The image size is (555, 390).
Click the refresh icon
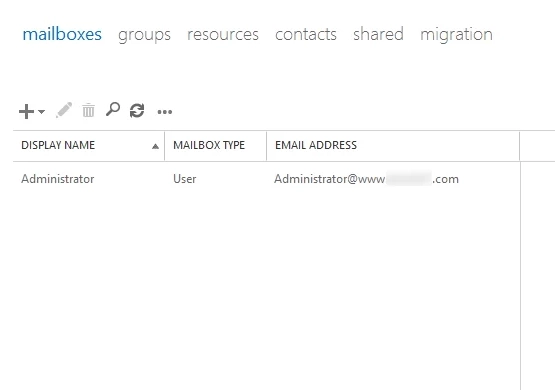click(137, 110)
